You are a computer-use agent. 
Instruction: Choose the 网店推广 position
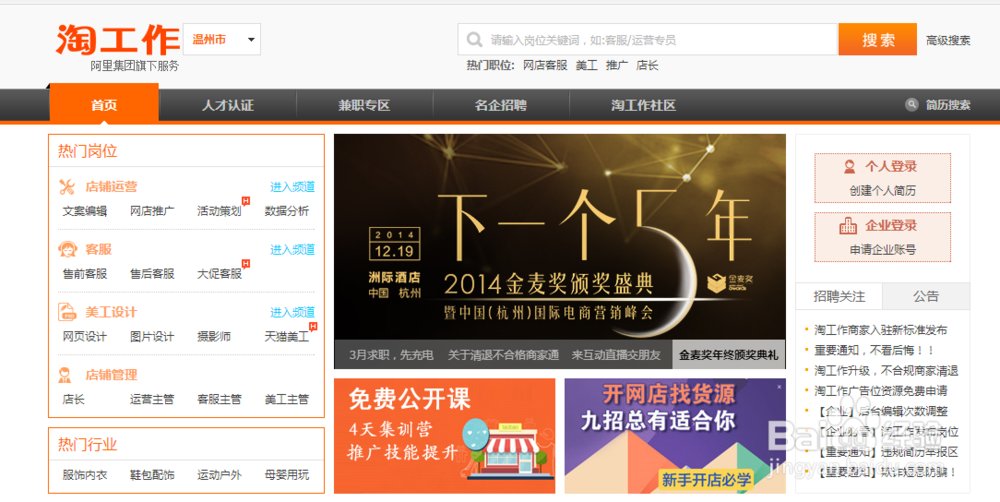click(152, 211)
